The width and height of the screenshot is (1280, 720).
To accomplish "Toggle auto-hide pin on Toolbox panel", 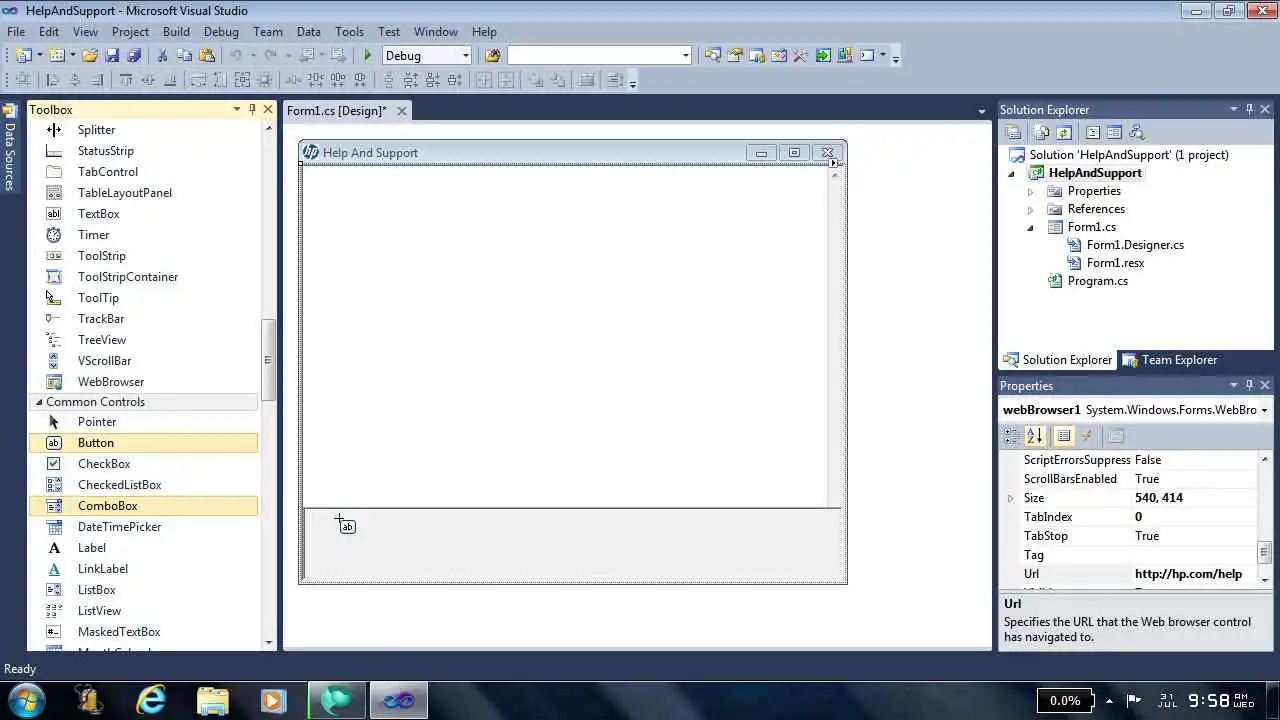I will [x=252, y=109].
